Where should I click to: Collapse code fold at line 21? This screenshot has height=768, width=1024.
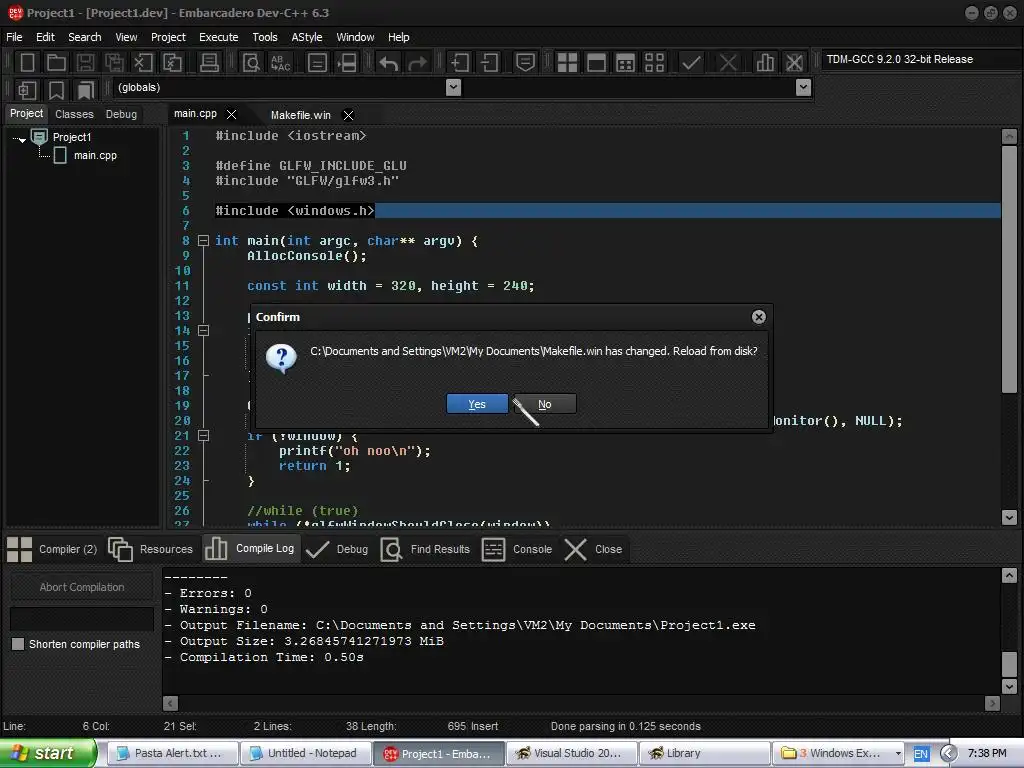point(203,435)
